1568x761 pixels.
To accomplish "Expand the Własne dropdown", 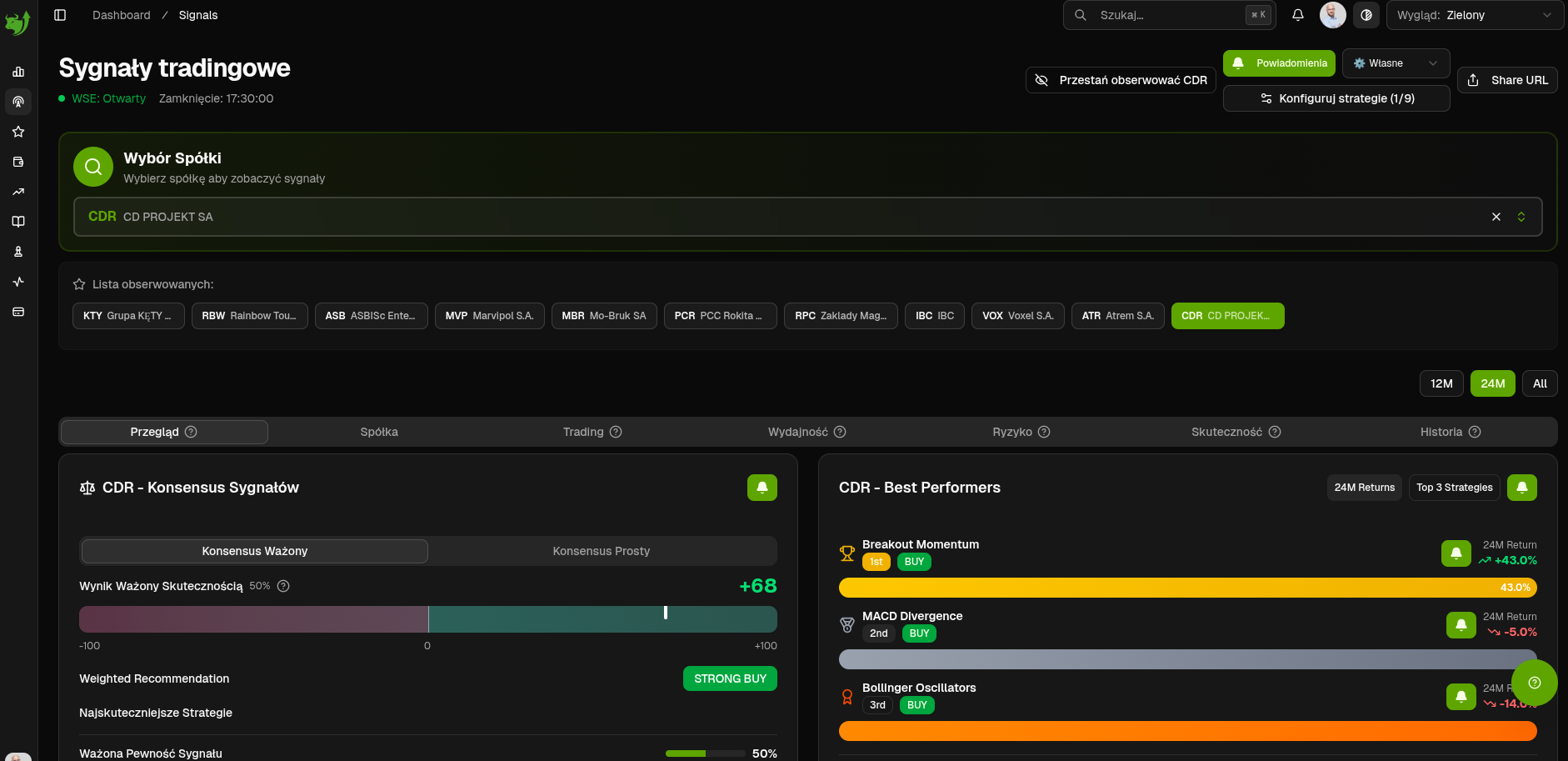I will [1396, 63].
